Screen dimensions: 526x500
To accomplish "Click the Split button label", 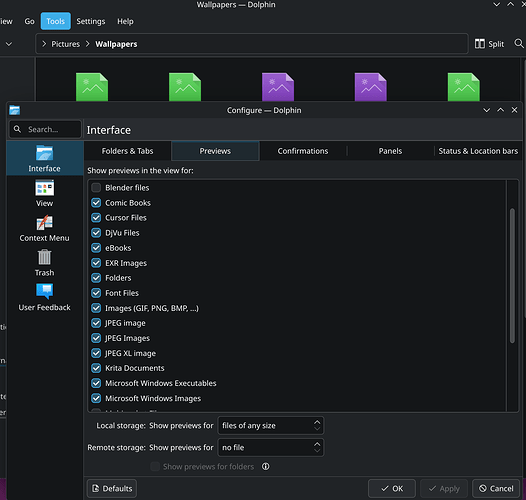I will click(496, 44).
